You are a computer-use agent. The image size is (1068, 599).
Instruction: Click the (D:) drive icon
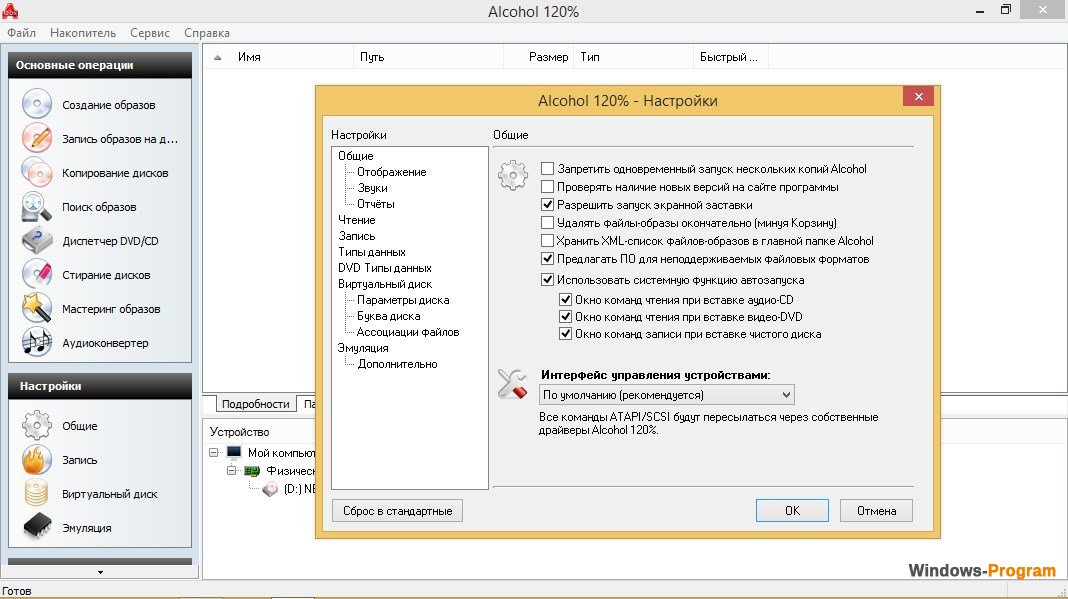[x=270, y=489]
